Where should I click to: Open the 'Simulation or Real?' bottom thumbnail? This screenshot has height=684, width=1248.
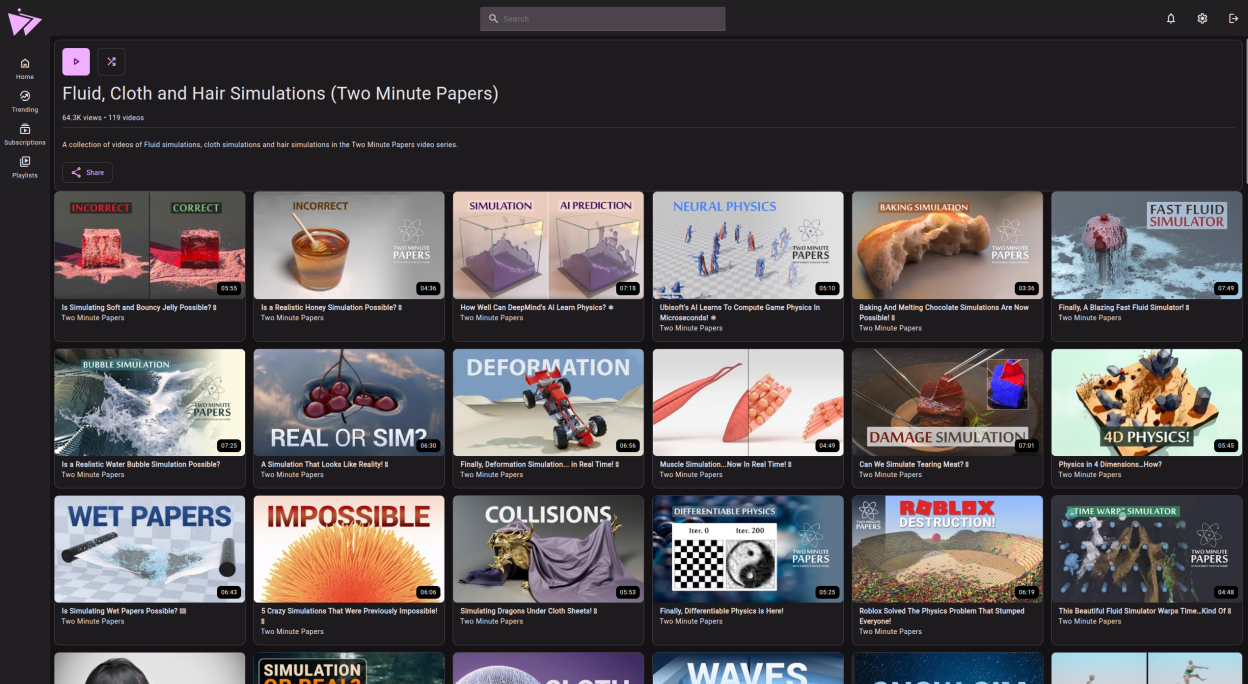pyautogui.click(x=349, y=668)
